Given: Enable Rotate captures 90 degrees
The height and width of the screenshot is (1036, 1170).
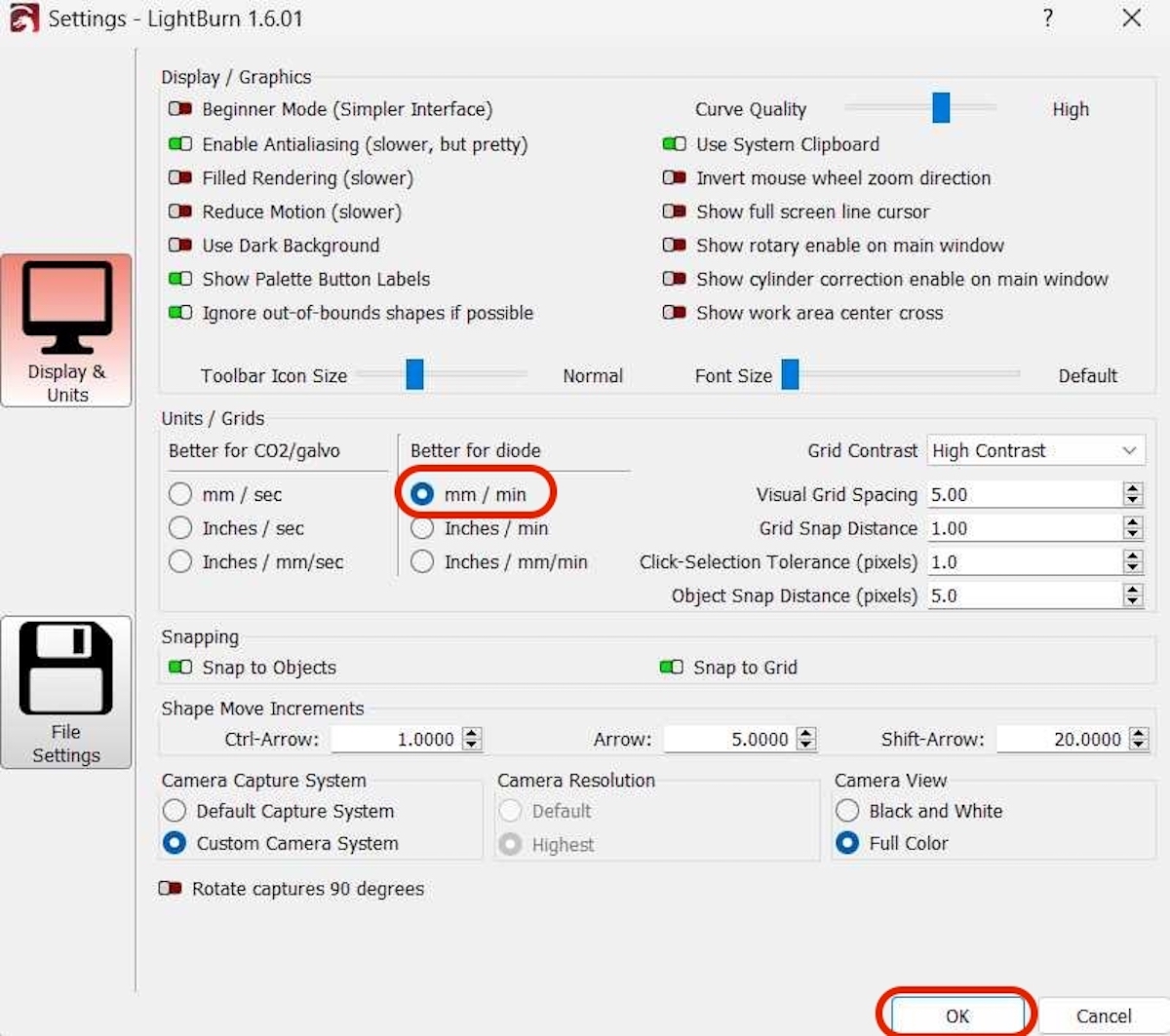Looking at the screenshot, I should (171, 889).
